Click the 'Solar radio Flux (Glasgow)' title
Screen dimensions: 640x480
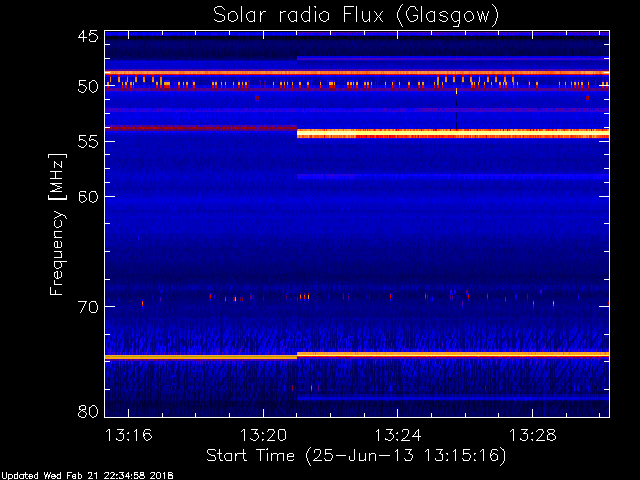(356, 16)
